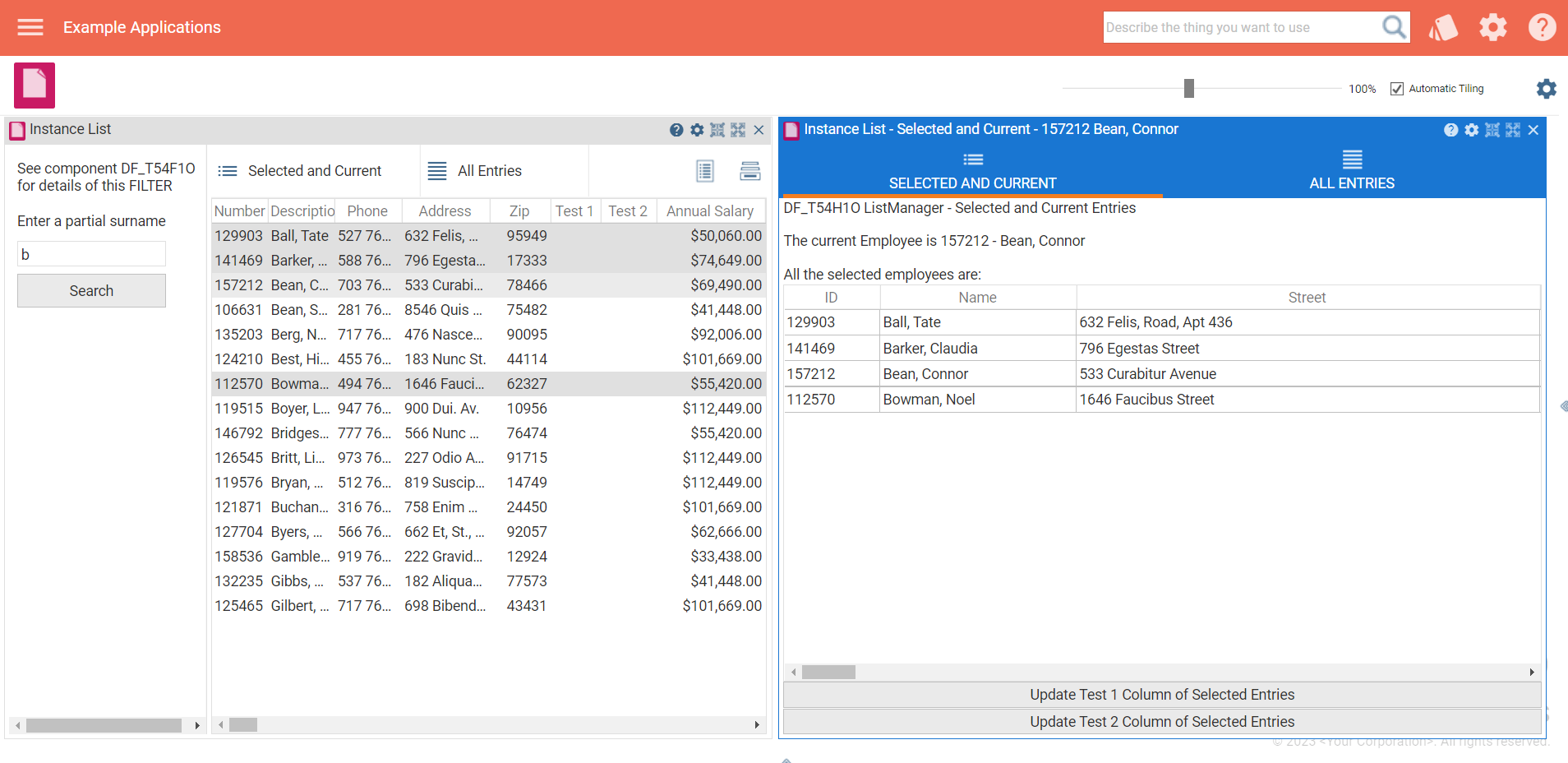This screenshot has width=1568, height=763.
Task: Switch to the ALL ENTRIES tab
Action: pyautogui.click(x=1351, y=170)
